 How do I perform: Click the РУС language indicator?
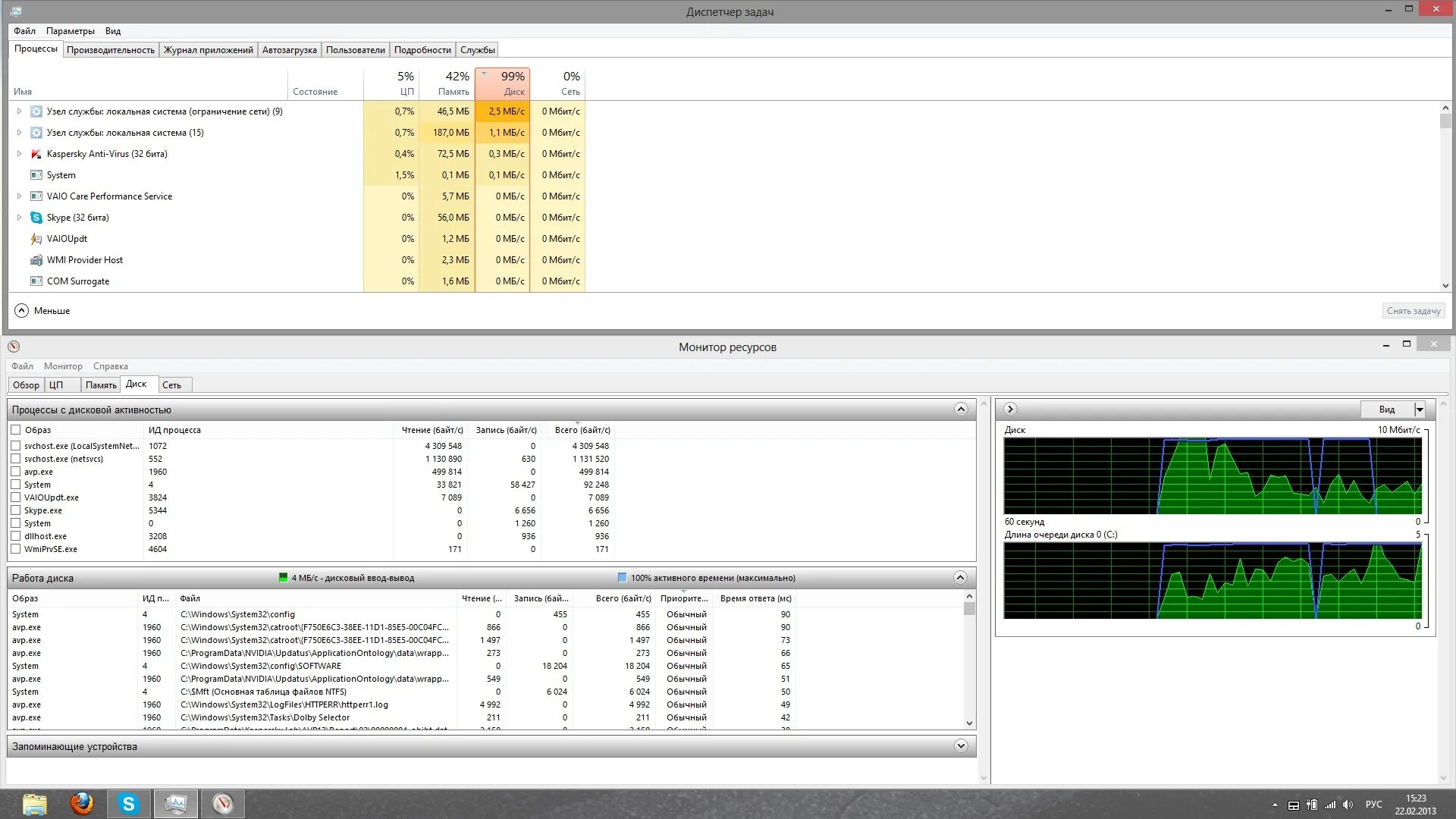[1373, 805]
